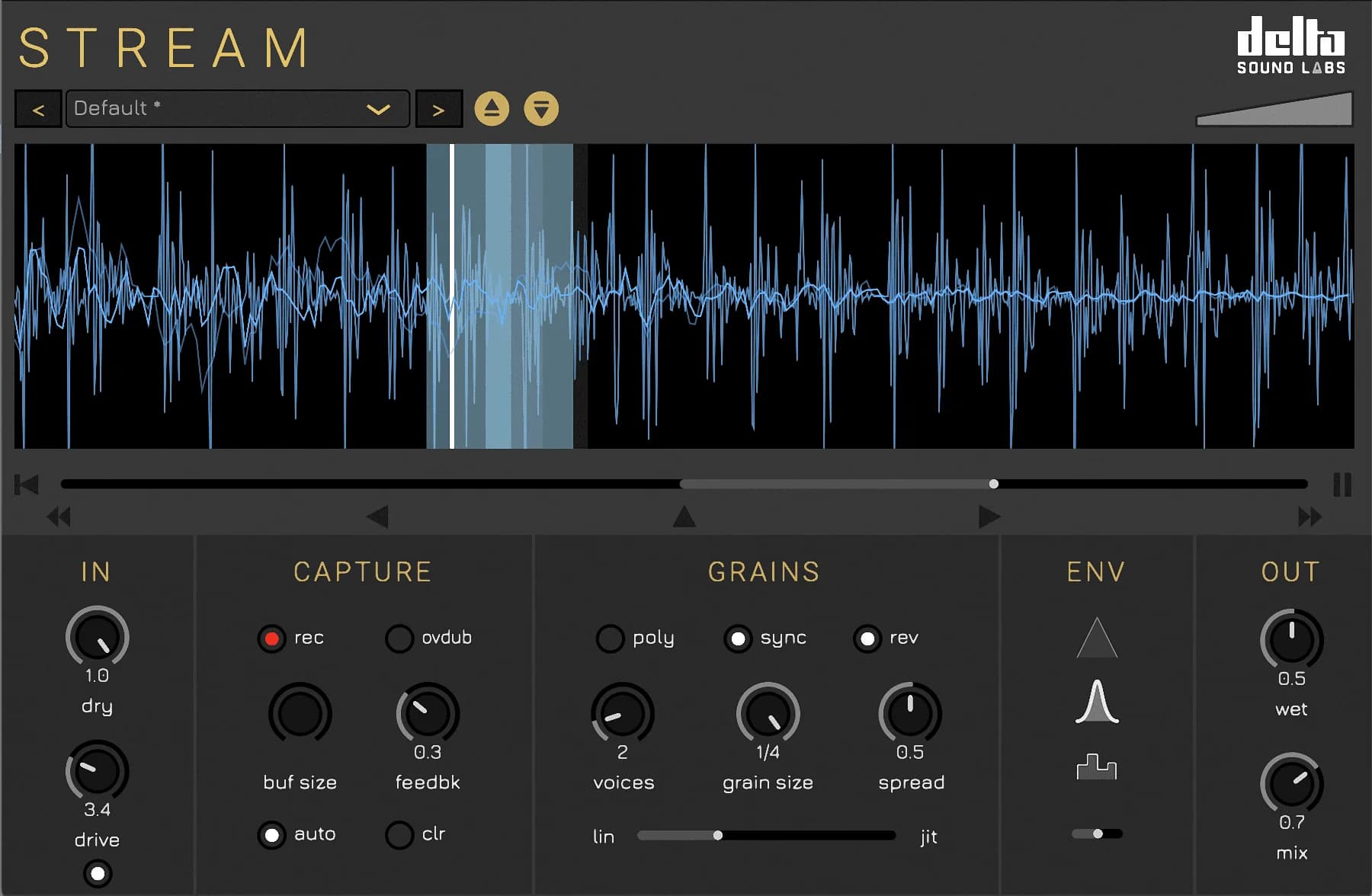Viewport: 1372px width, 896px height.
Task: Enable the auto capture option
Action: coord(272,835)
